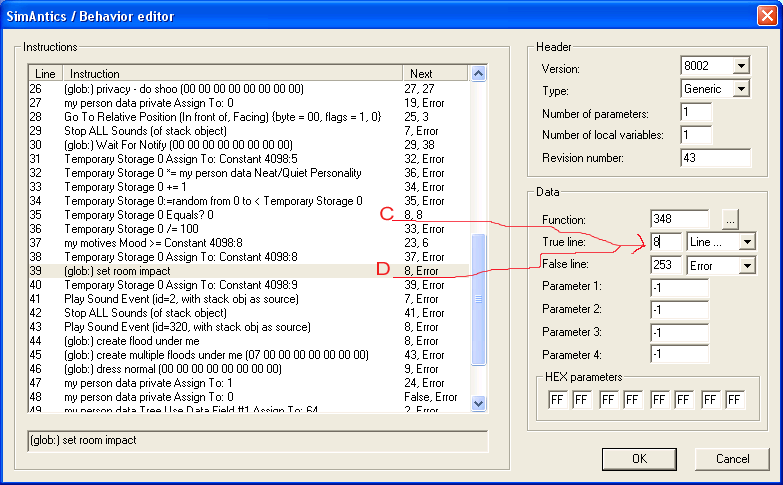
Task: Click the instruction list scrollbar thumb
Action: 478,300
